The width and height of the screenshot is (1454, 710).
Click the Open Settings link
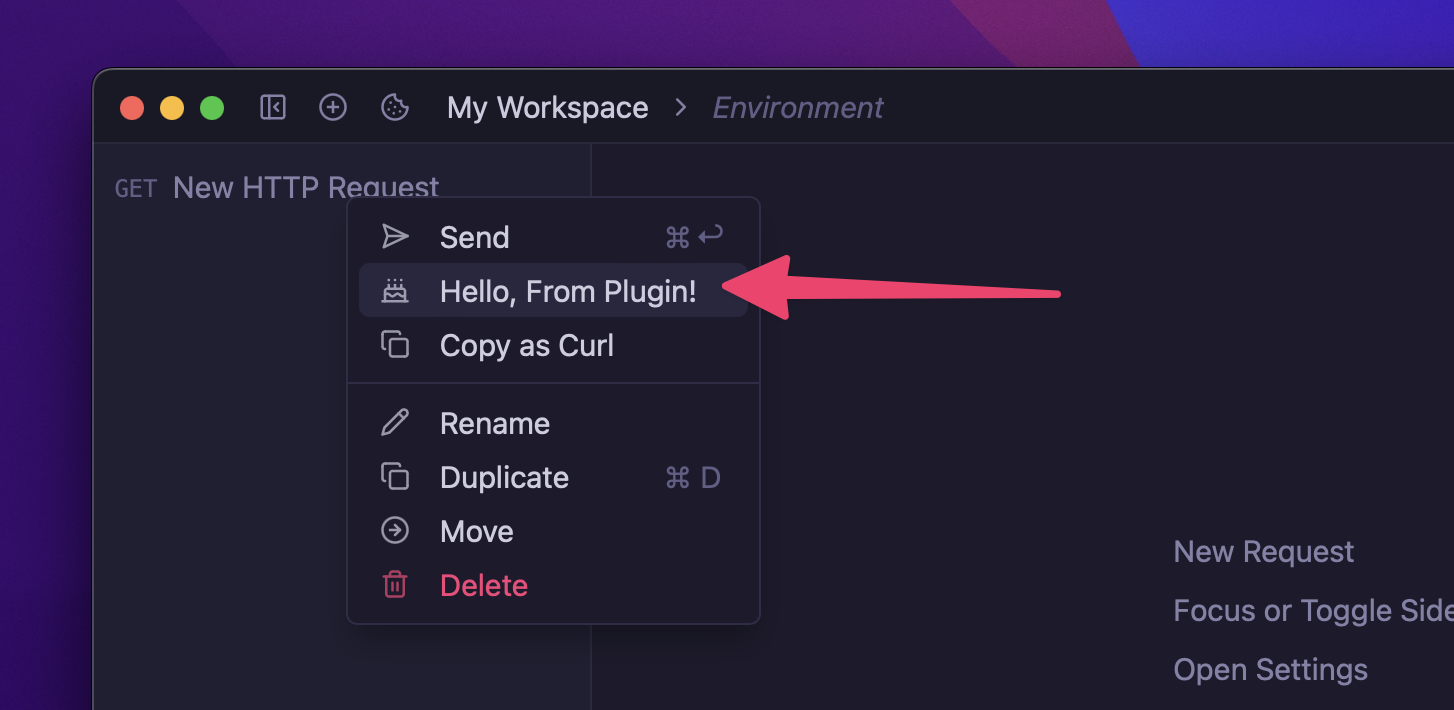tap(1270, 669)
